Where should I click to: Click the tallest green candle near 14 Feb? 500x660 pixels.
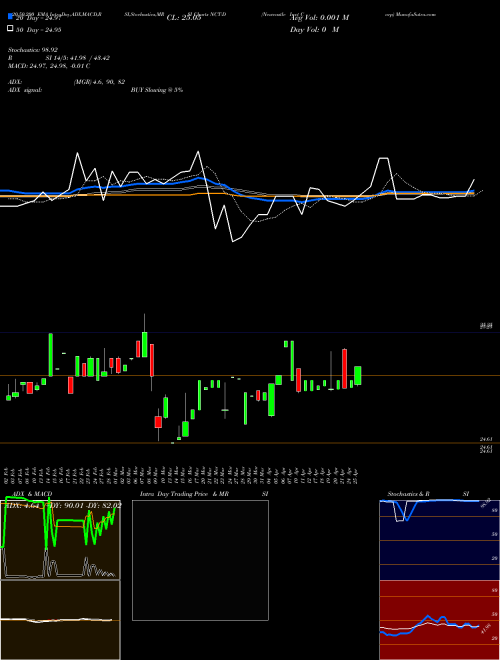point(51,354)
